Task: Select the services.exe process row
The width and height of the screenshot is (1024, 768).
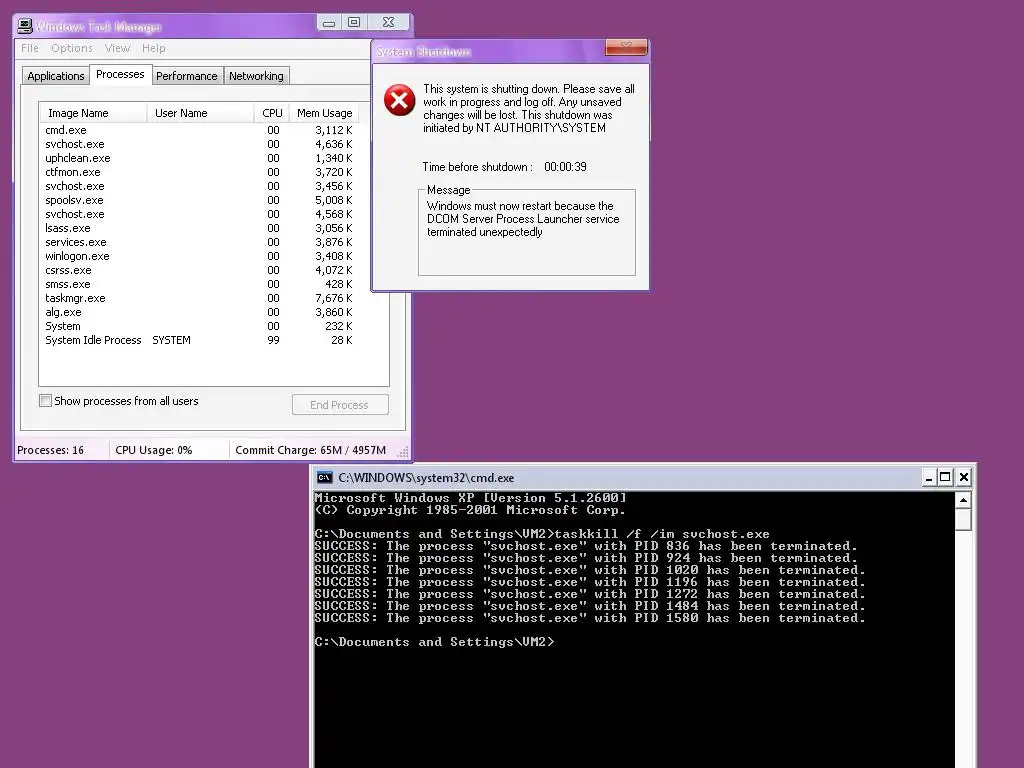Action: pyautogui.click(x=199, y=242)
